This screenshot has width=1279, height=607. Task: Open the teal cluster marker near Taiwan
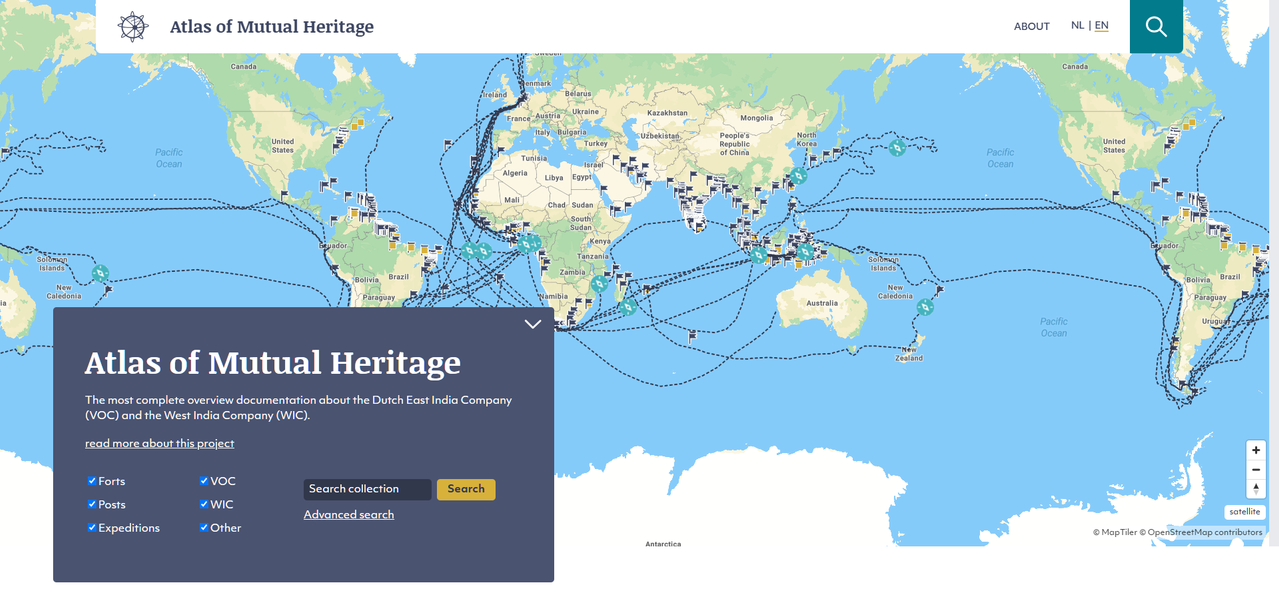coord(798,176)
